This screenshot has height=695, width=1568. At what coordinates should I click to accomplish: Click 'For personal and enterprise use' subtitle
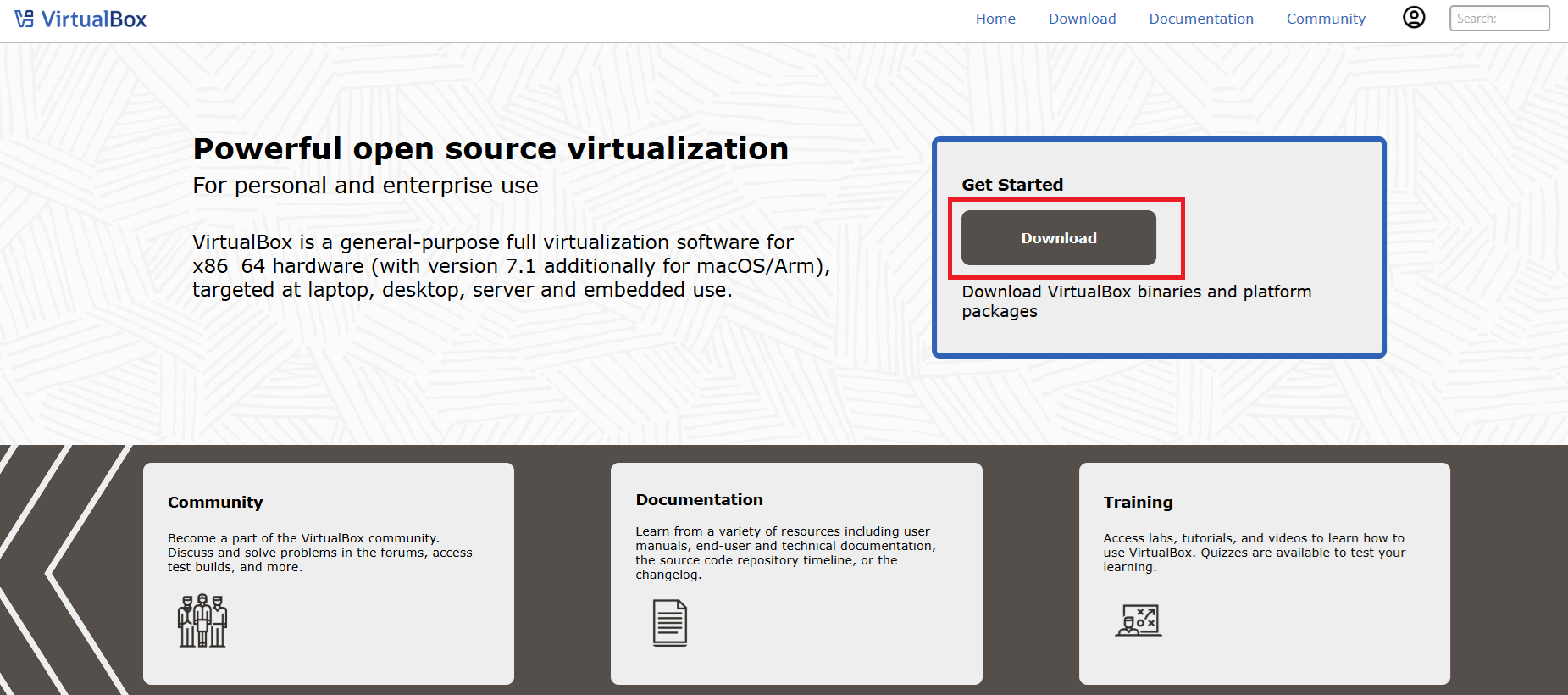[x=365, y=186]
